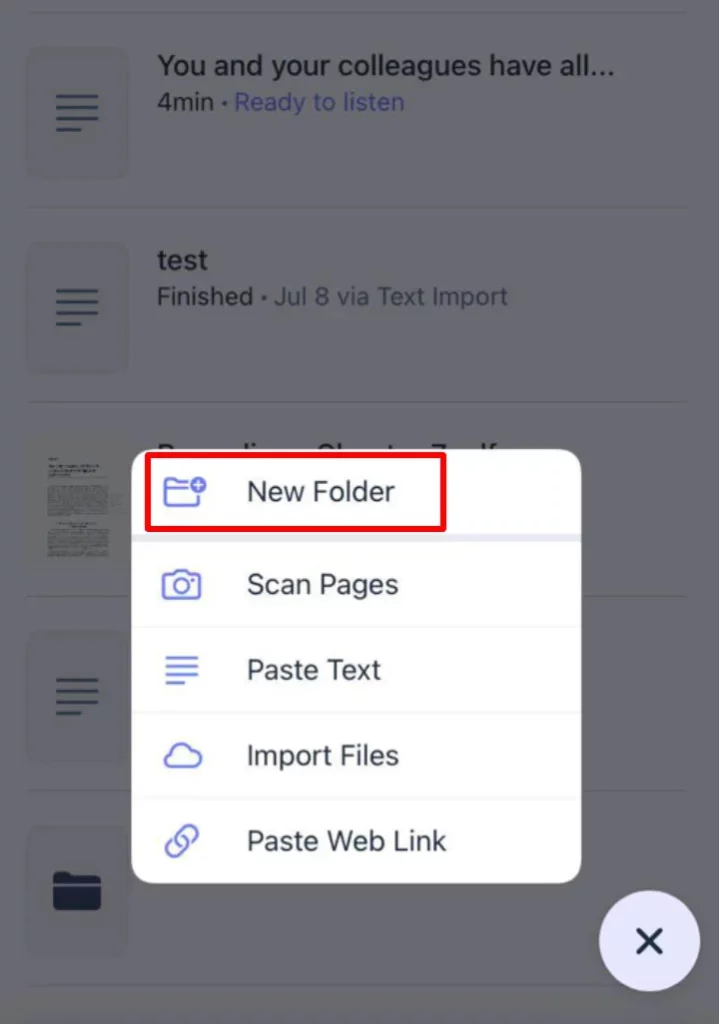Screen dimensions: 719x1024
Task: Click the camera icon for Scan Pages
Action: (182, 584)
